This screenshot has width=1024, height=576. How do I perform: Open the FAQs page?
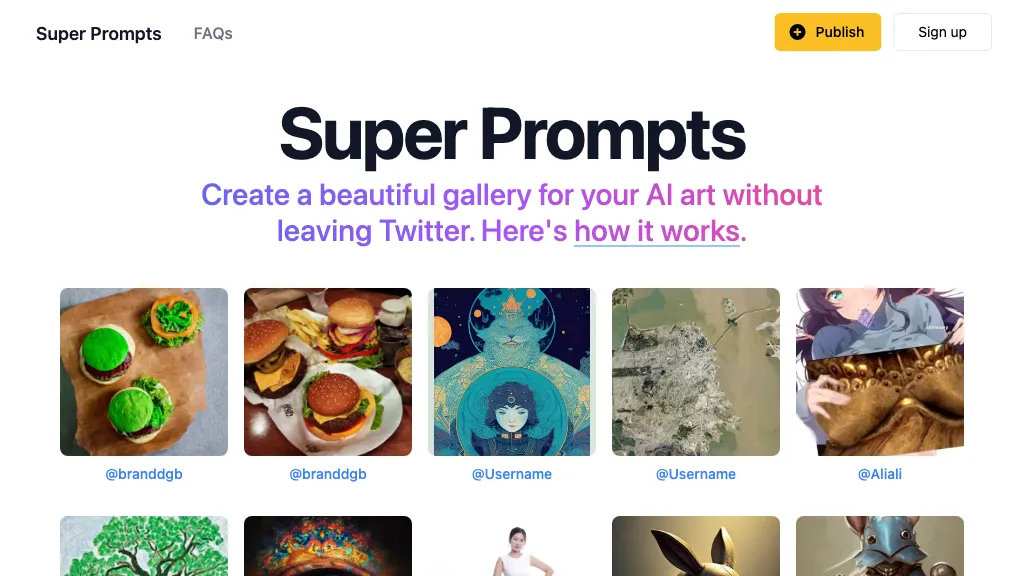coord(213,33)
